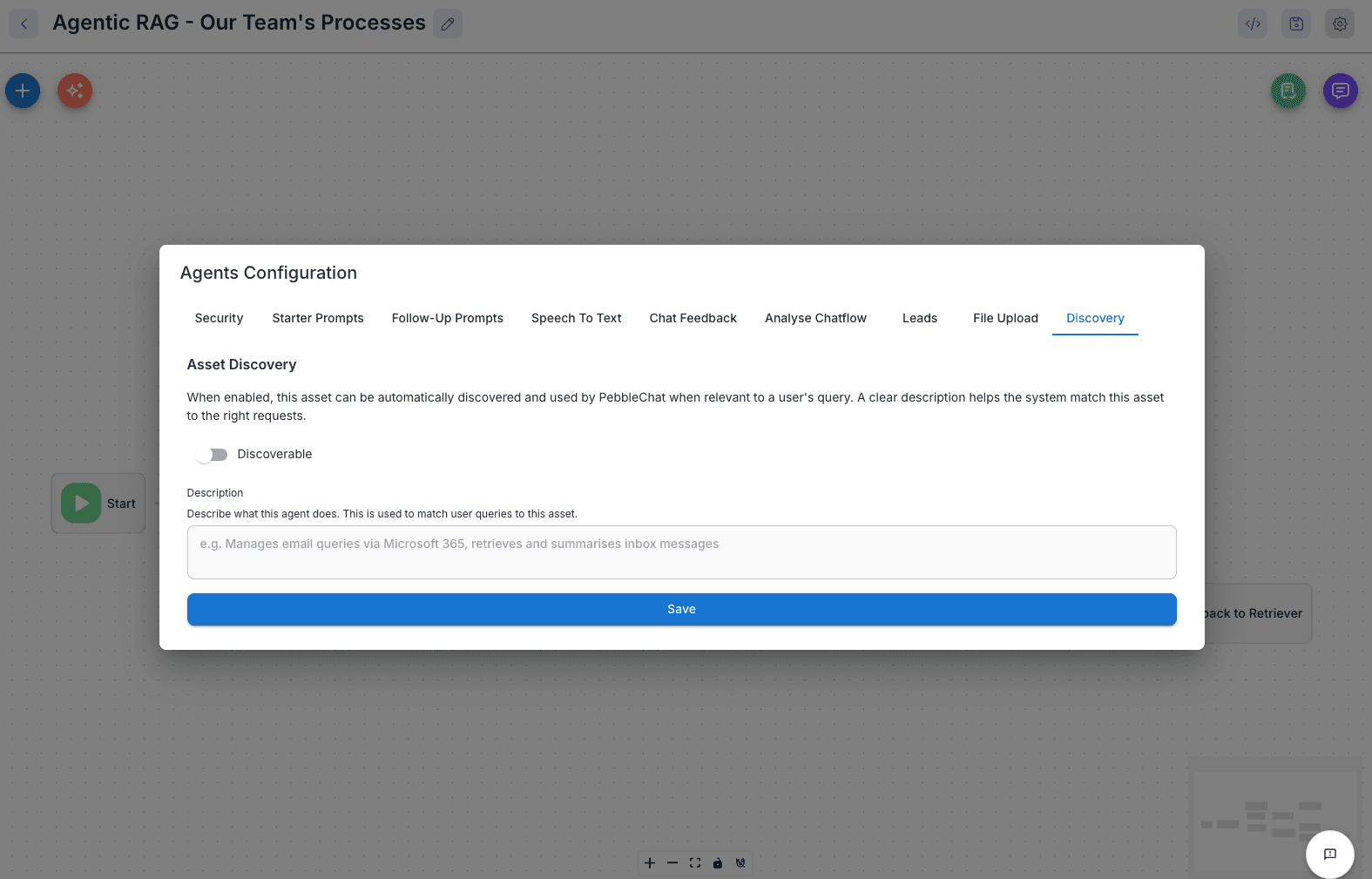The height and width of the screenshot is (879, 1372).
Task: Fit the canvas view to screen
Action: pos(695,863)
